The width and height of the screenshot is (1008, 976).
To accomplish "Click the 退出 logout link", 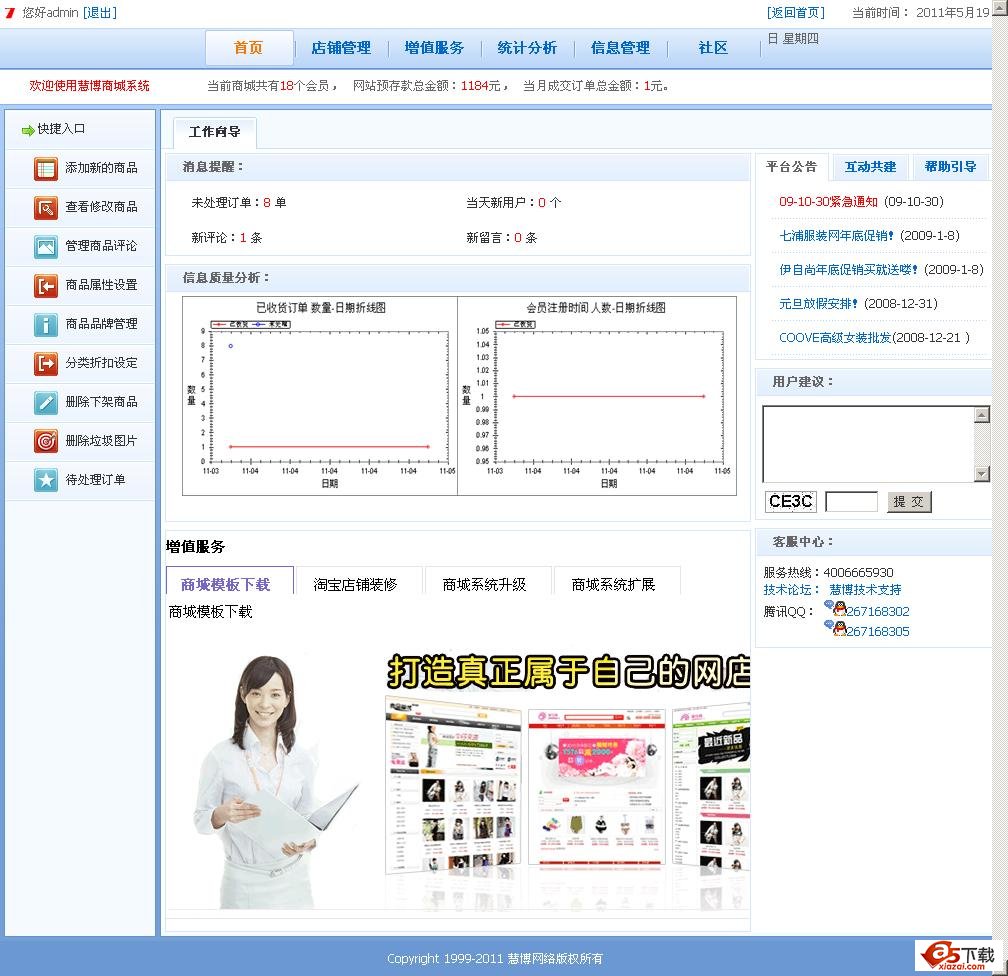I will tap(100, 12).
